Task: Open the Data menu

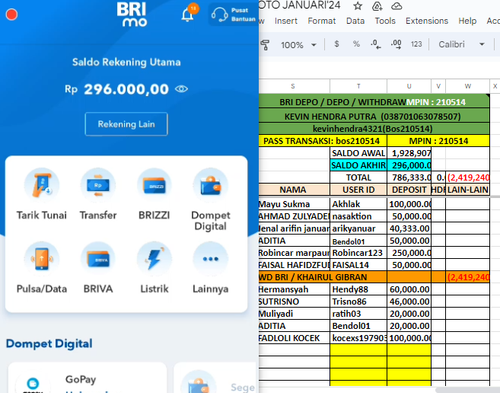Action: pos(355,21)
